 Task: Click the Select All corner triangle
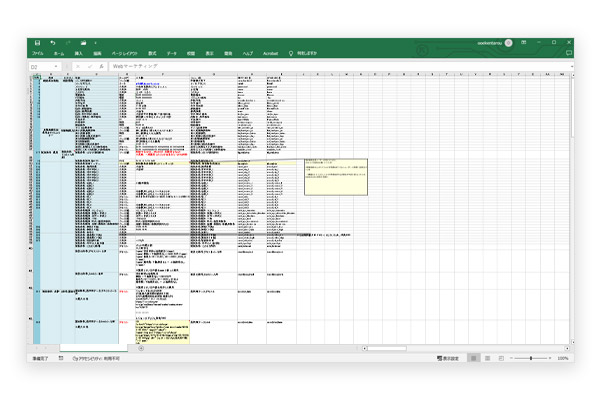31,74
